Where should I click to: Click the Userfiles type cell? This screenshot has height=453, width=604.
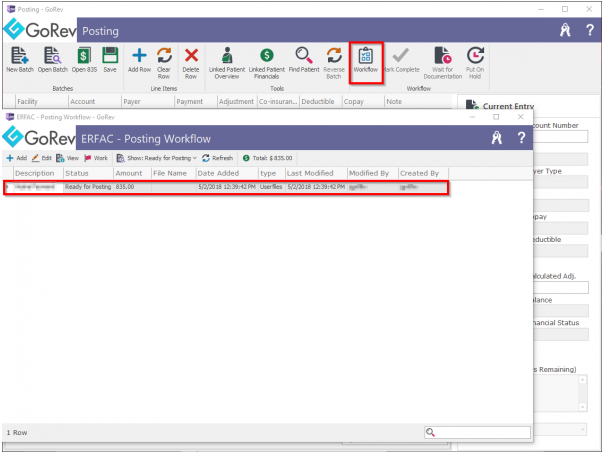tap(272, 187)
